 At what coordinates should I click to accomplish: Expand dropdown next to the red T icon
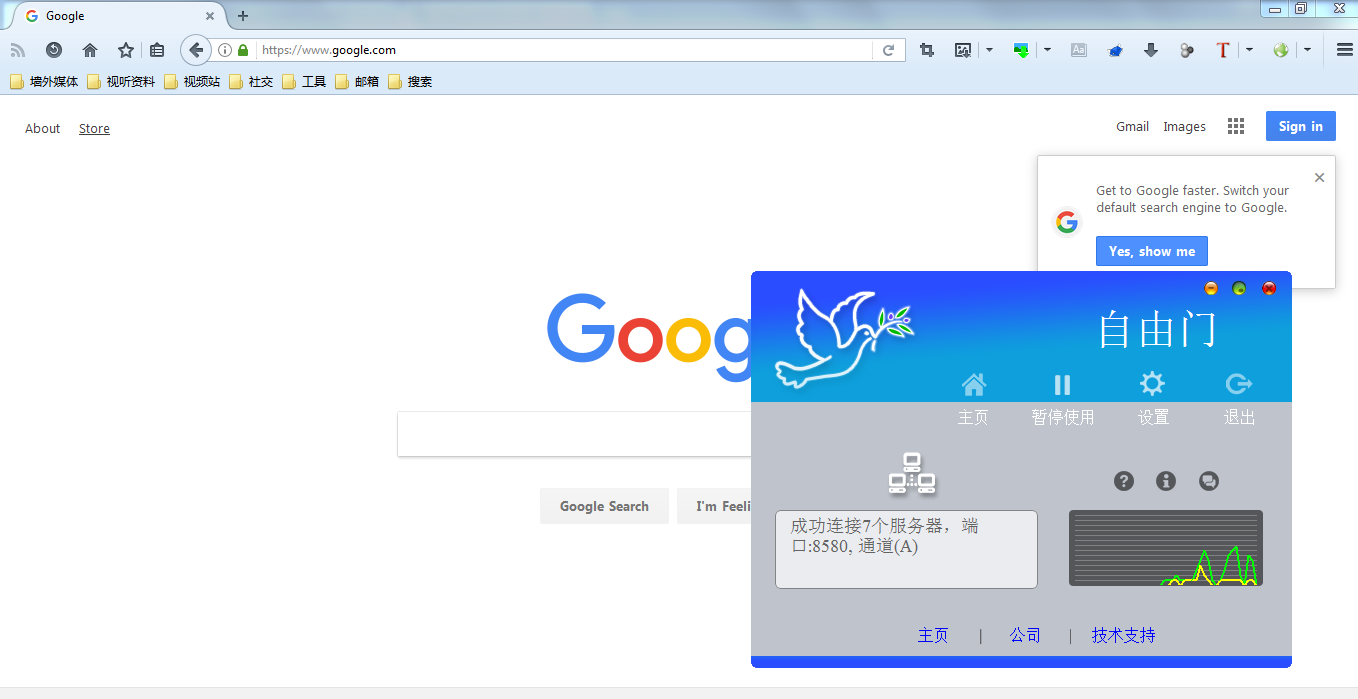pos(1249,50)
